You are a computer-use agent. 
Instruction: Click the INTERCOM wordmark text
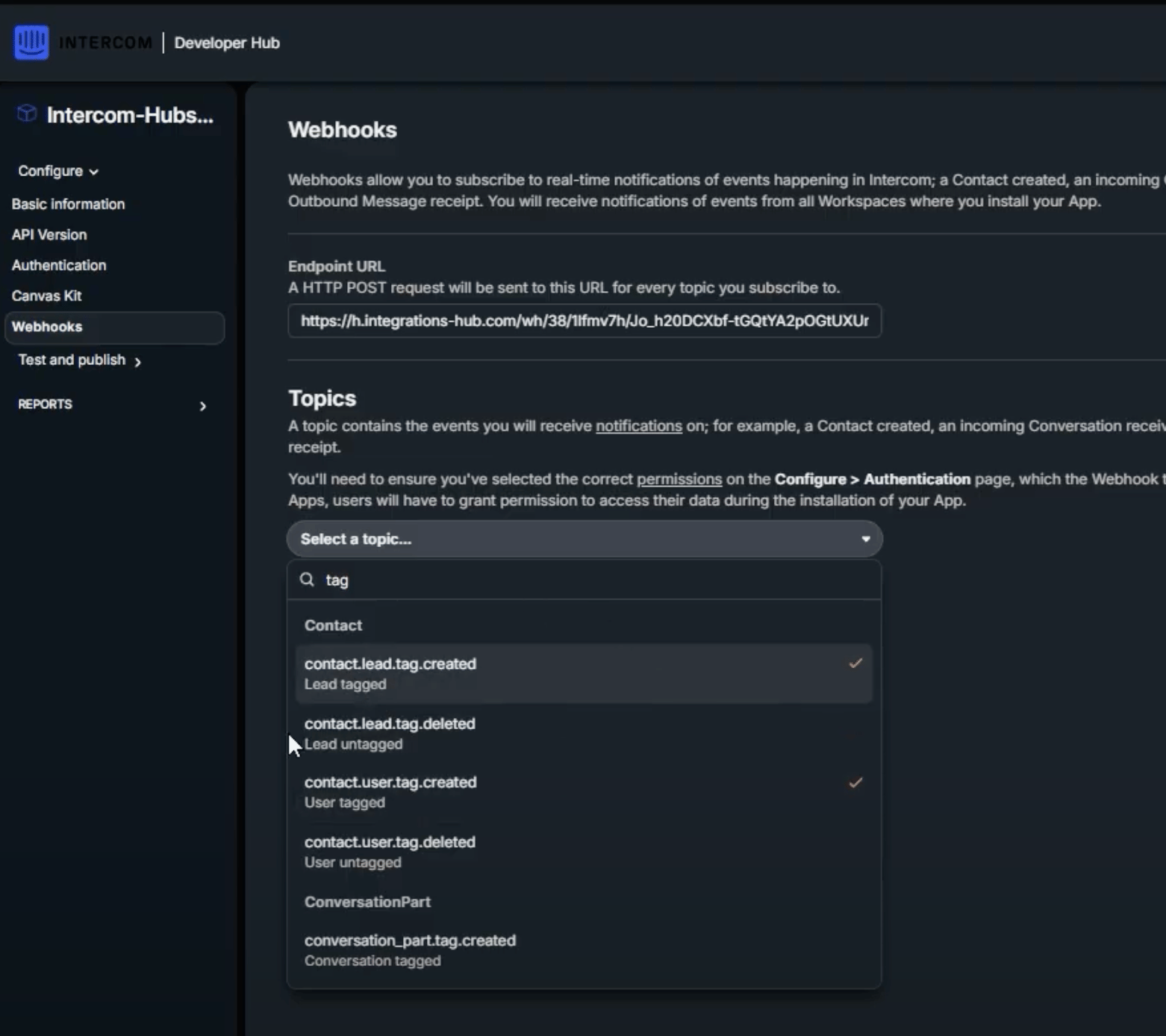[x=105, y=43]
